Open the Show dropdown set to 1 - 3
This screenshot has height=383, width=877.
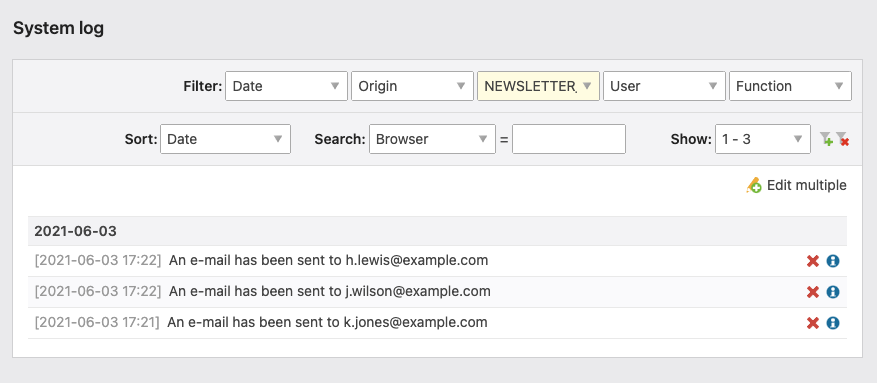pos(763,139)
